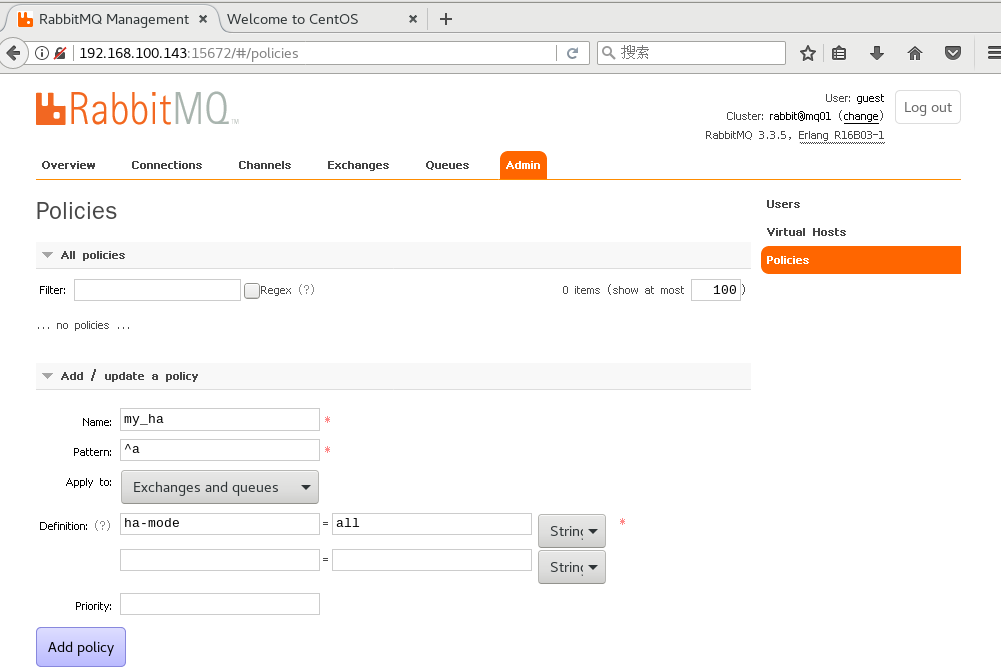
Task: Close the Welcome to CentOS tab
Action: coord(413,19)
